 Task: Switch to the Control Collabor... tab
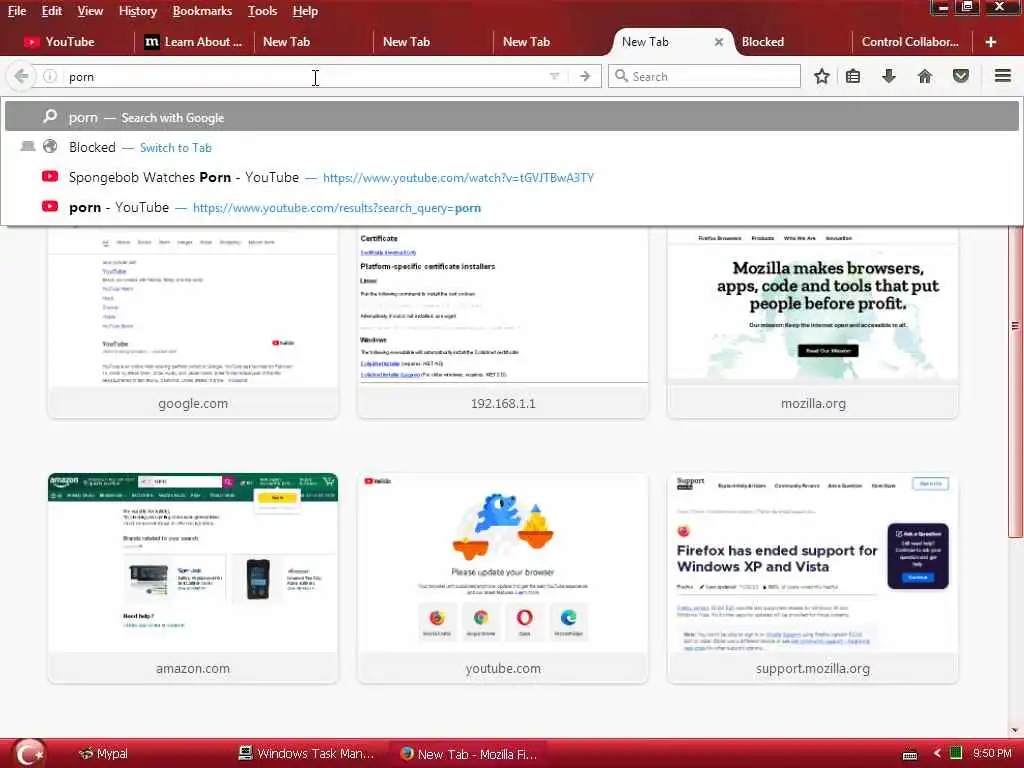912,42
